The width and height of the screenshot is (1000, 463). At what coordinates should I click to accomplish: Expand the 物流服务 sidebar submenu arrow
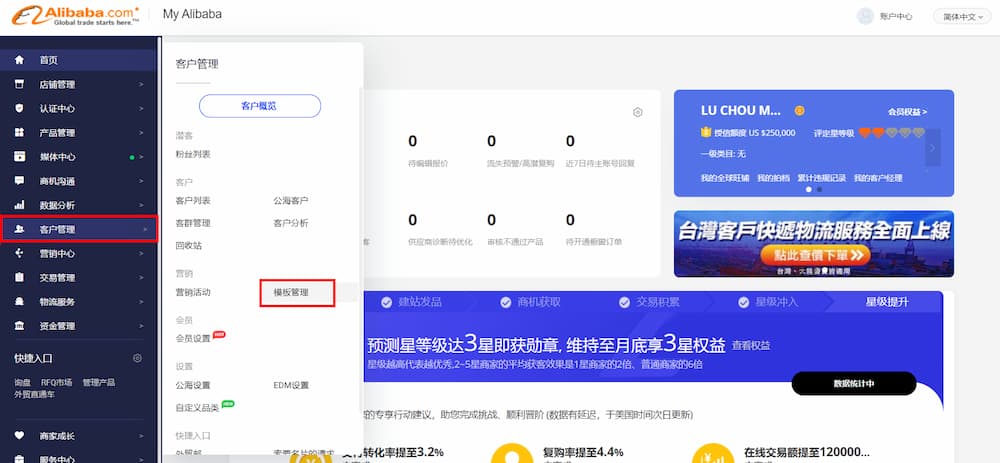coord(141,301)
